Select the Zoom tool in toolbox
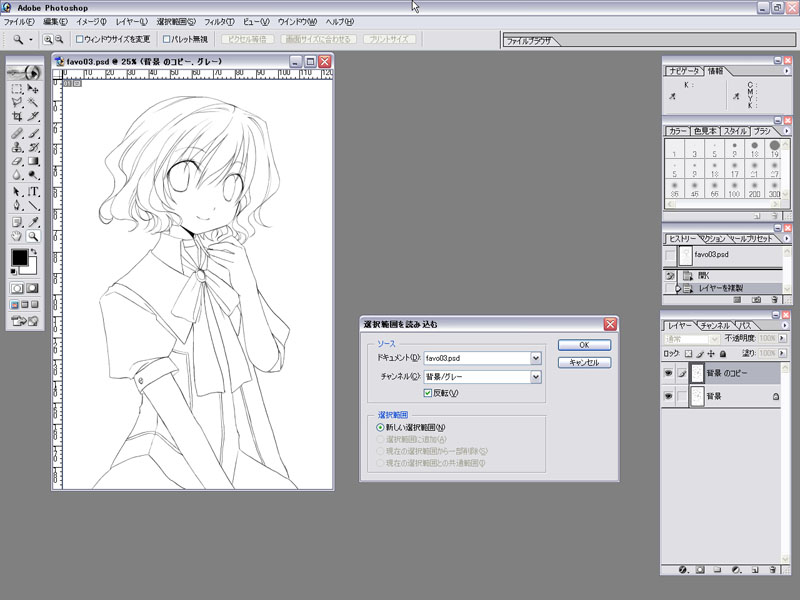This screenshot has width=800, height=600. [33, 236]
